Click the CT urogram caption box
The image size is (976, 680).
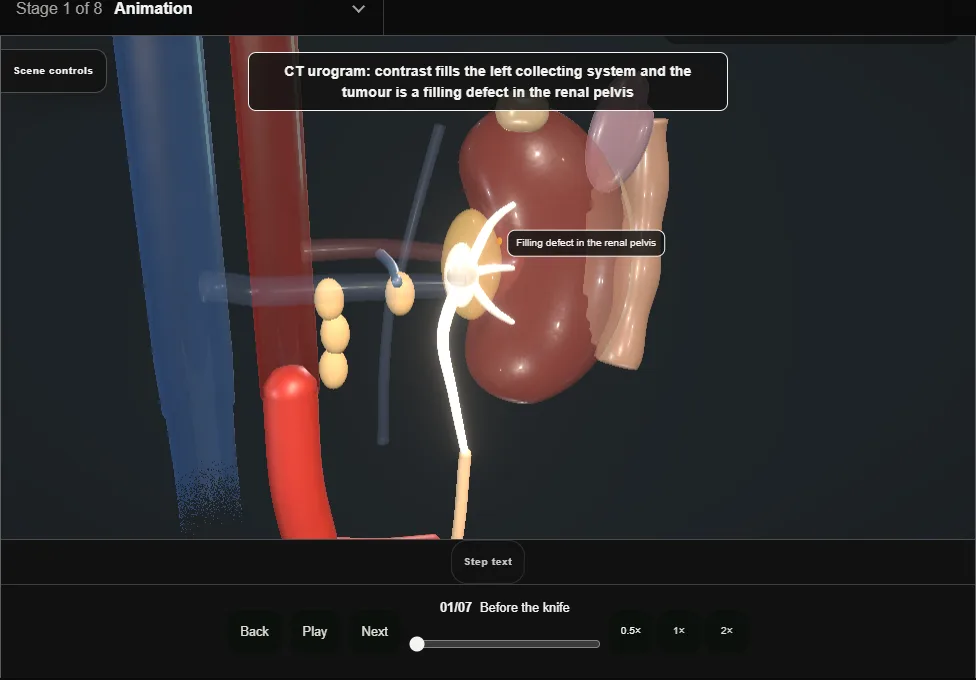click(488, 82)
